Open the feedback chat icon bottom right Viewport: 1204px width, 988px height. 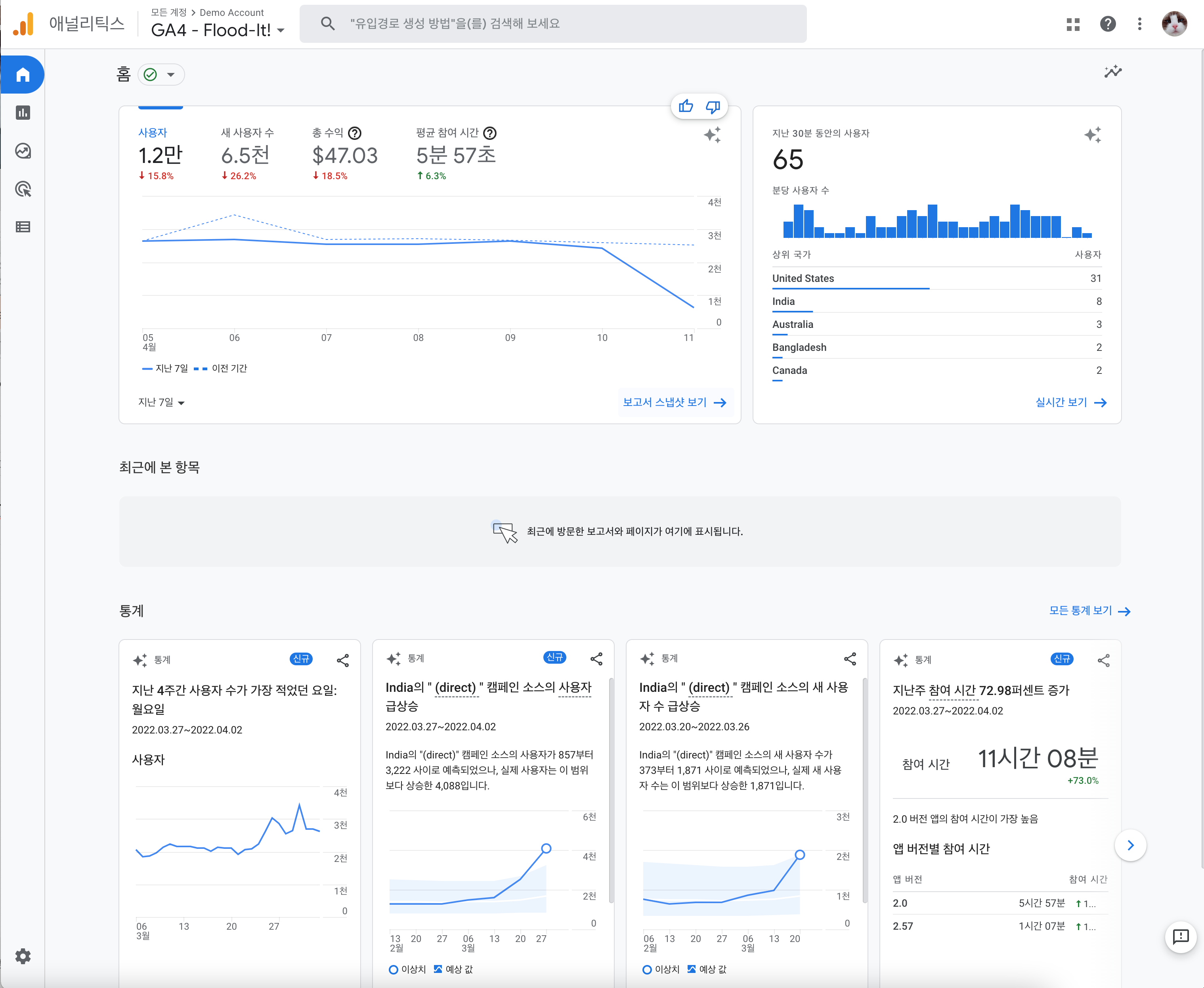(1181, 937)
